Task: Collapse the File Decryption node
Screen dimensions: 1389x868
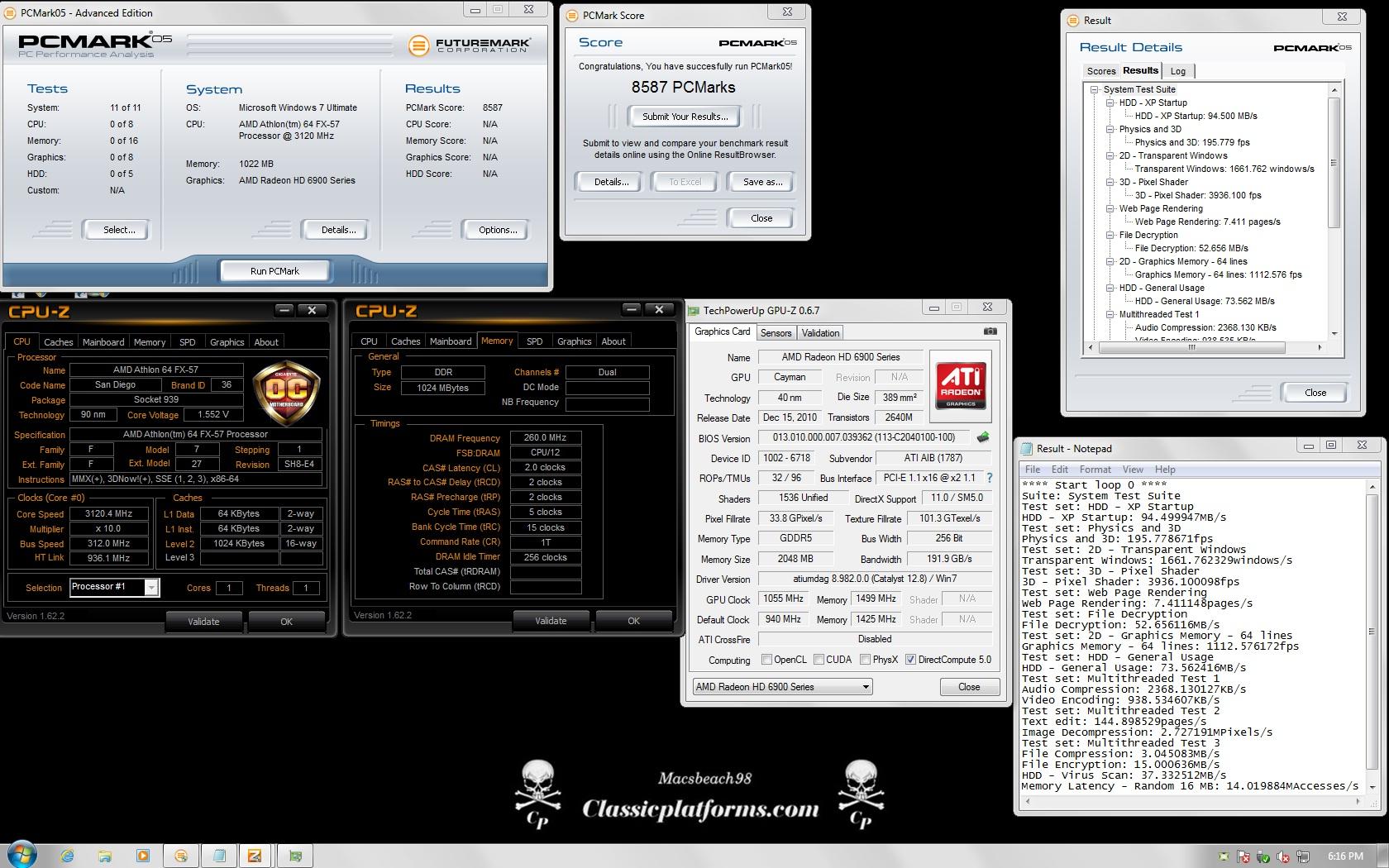Action: pyautogui.click(x=1110, y=235)
